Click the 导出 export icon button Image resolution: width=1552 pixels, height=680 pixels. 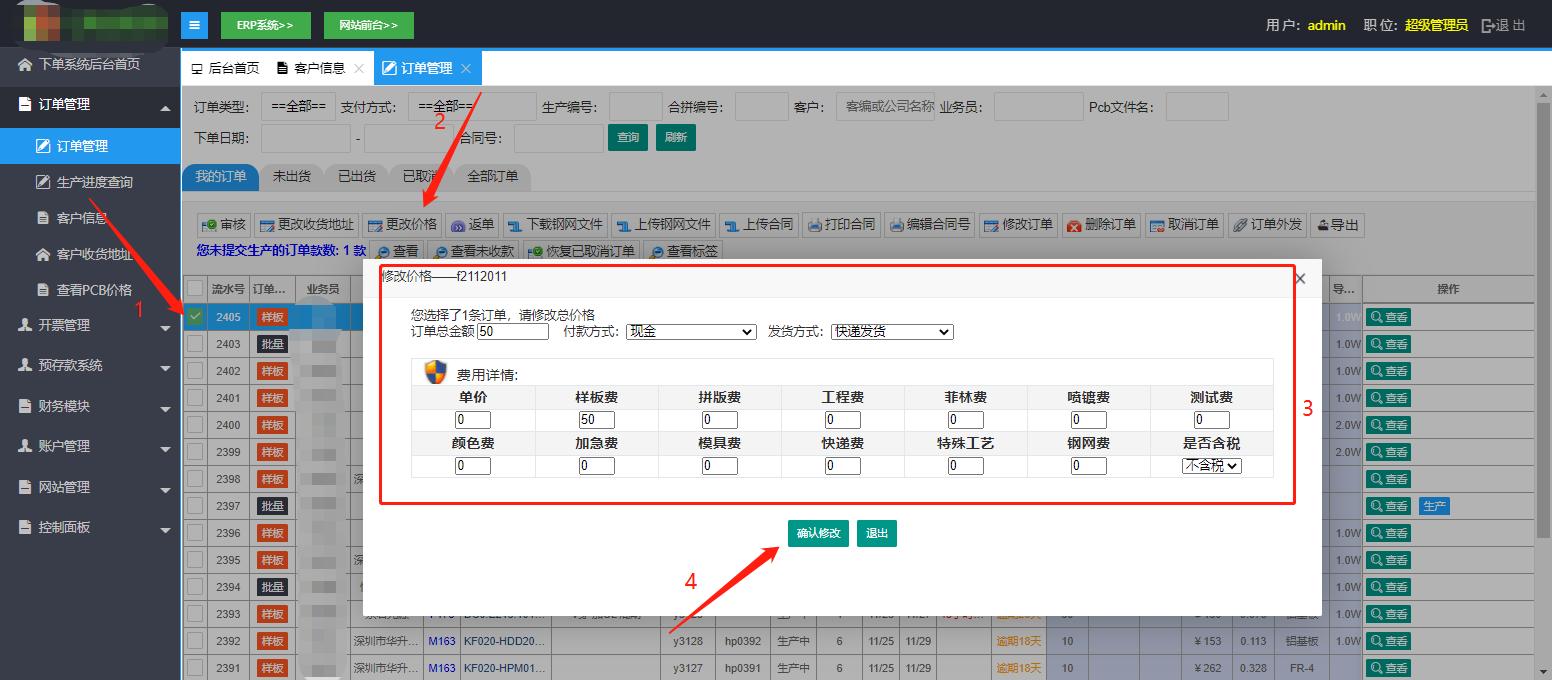click(x=1337, y=225)
